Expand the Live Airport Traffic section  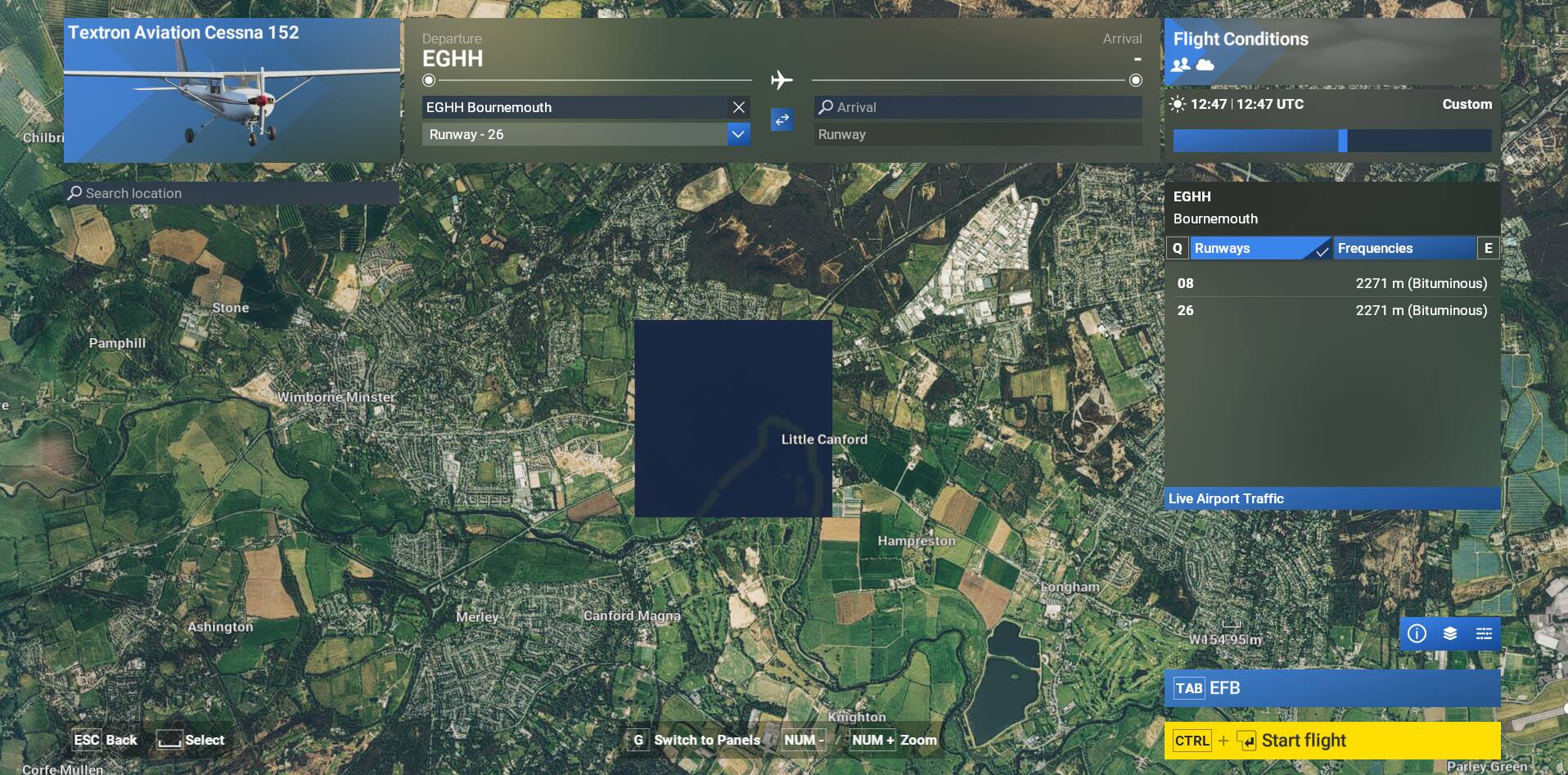click(1331, 498)
